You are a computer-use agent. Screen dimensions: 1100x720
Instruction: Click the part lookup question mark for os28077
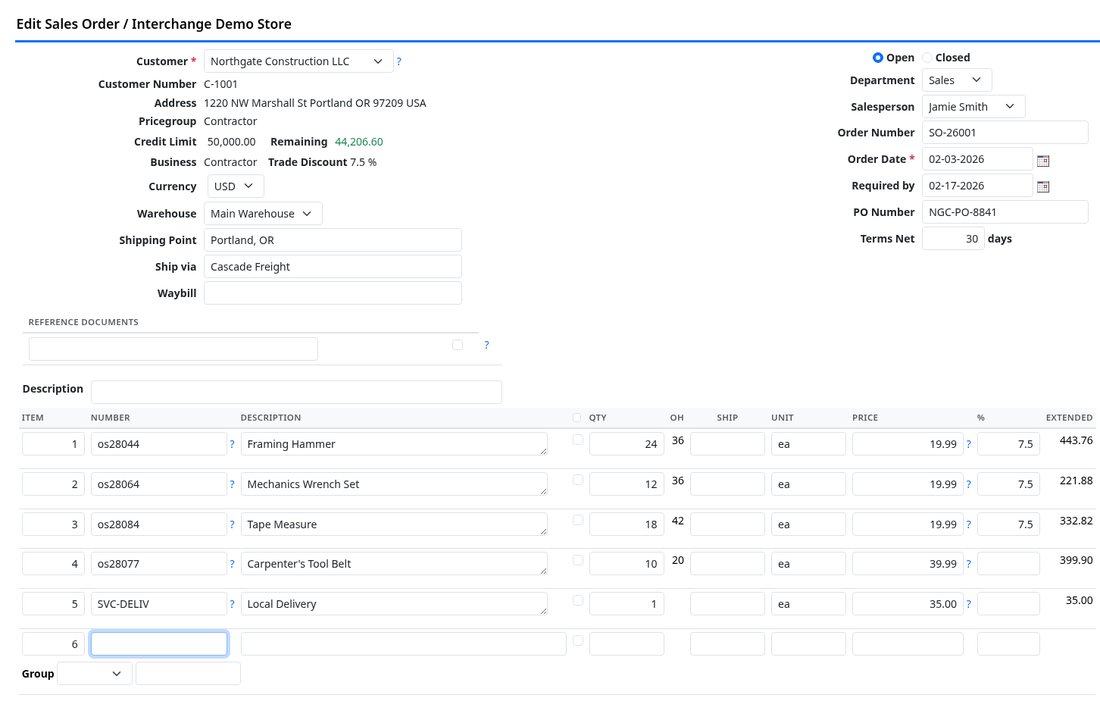tap(232, 564)
